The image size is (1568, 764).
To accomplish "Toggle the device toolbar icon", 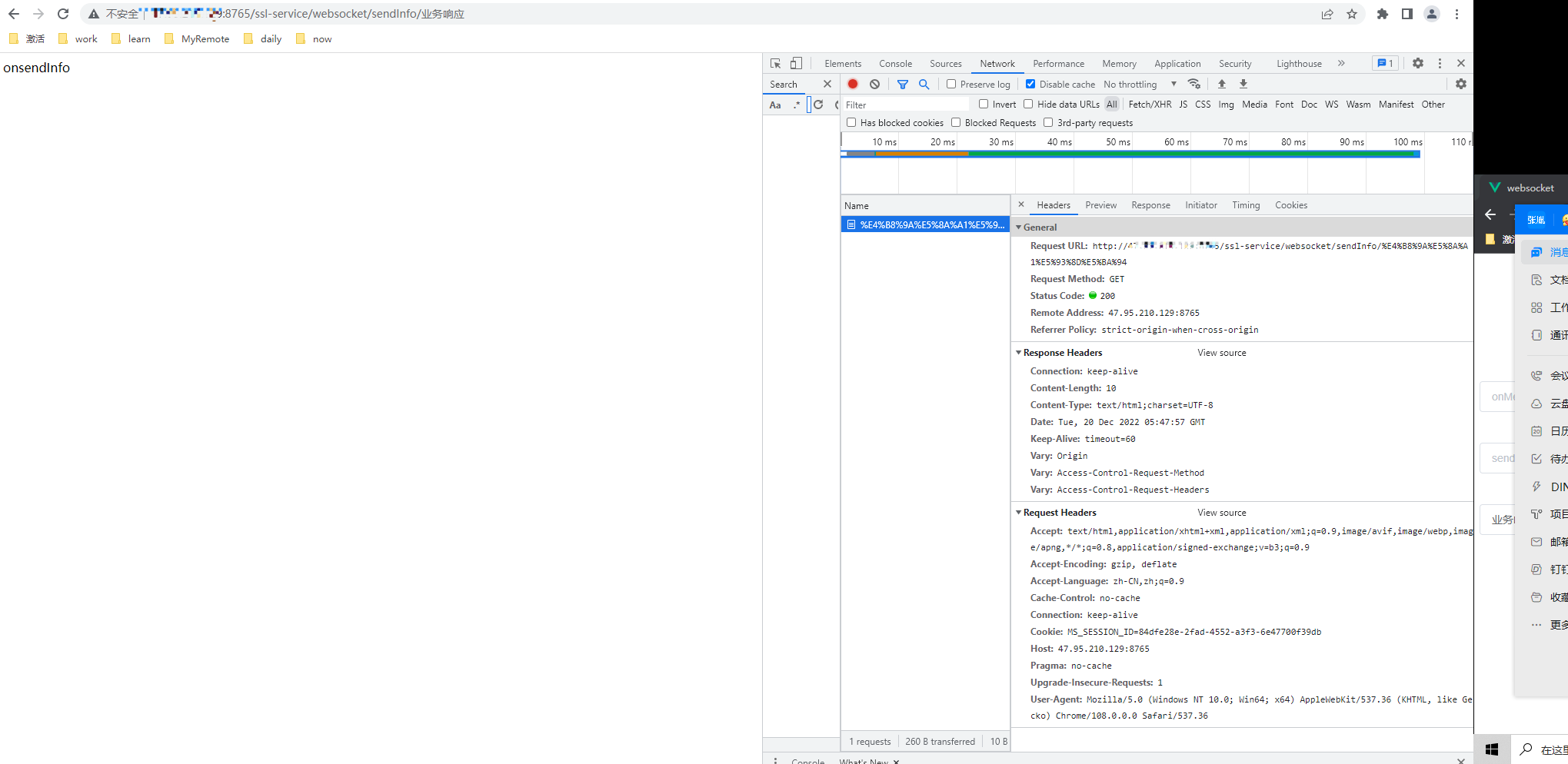I will click(x=796, y=64).
